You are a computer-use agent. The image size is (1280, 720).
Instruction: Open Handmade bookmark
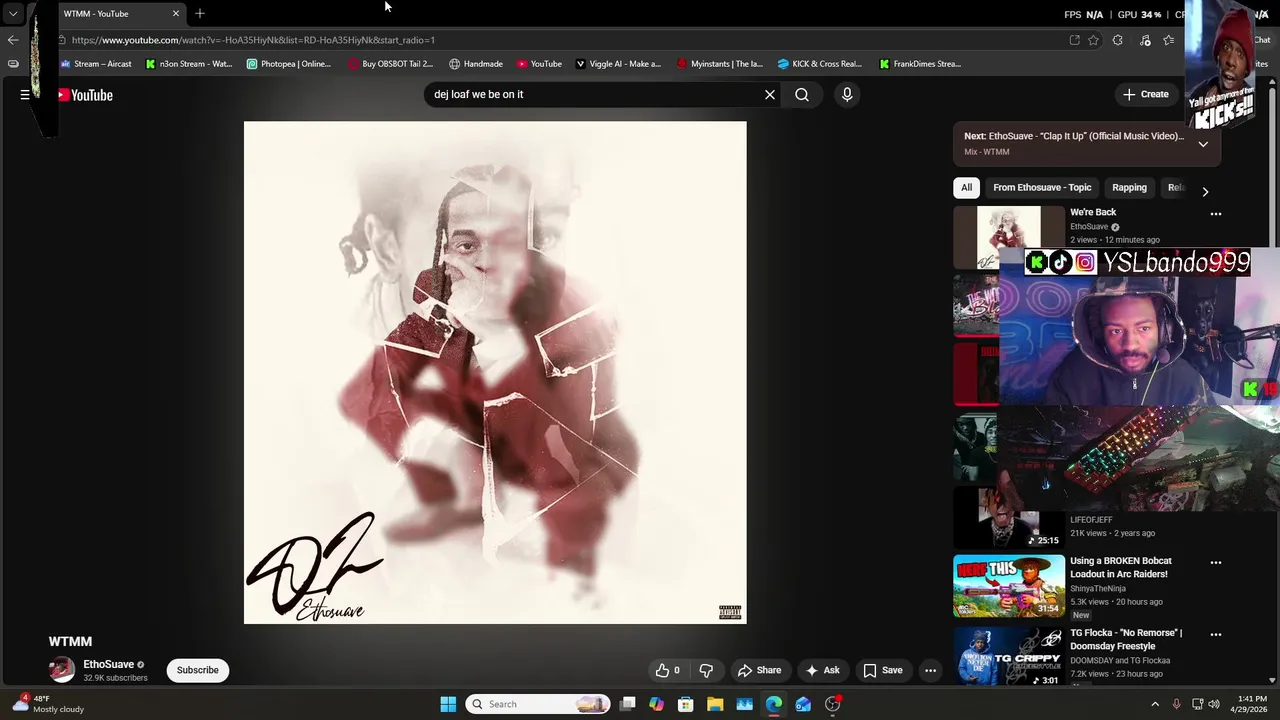pos(476,64)
